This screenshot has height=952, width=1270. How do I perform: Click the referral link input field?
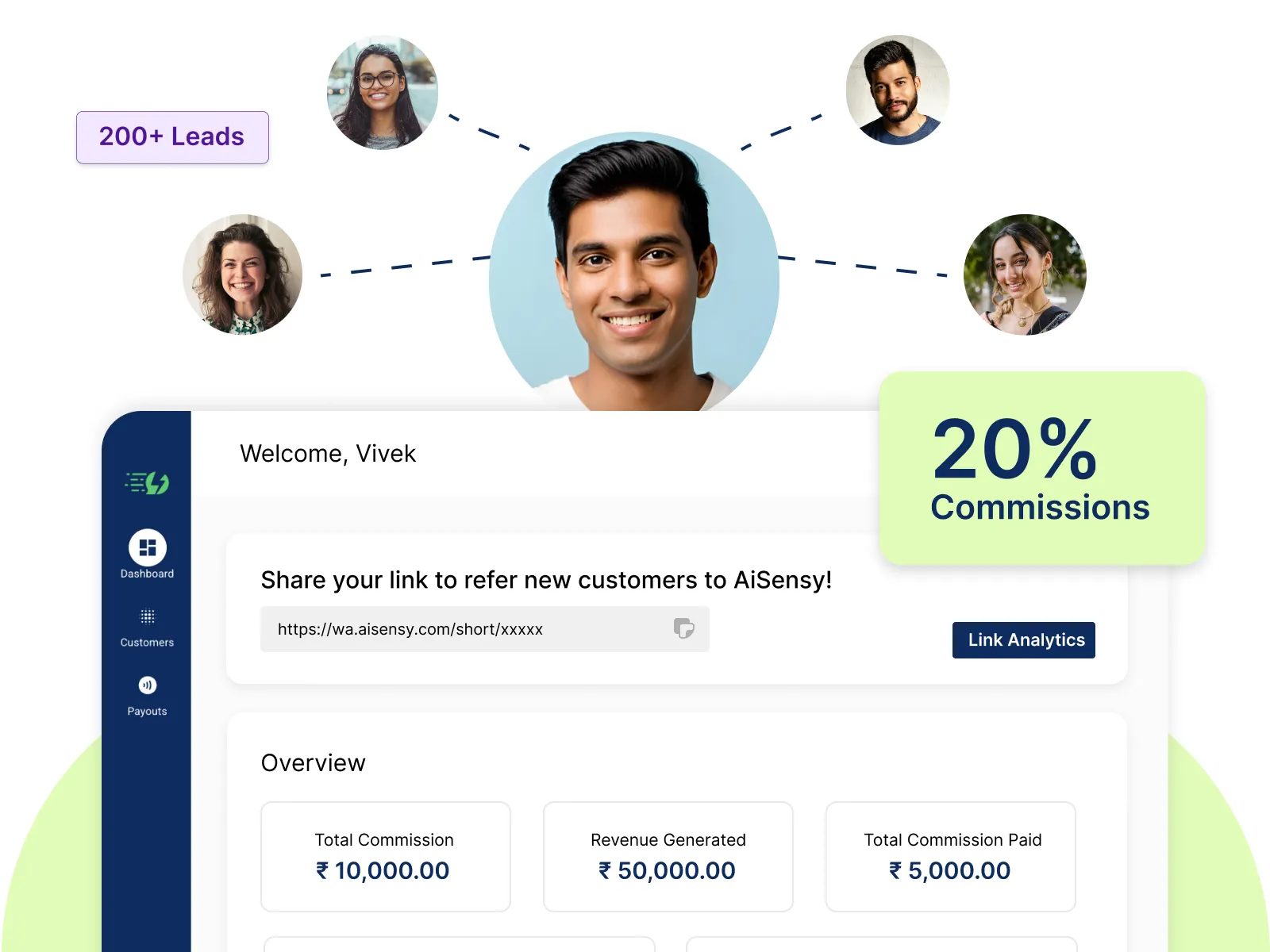[x=484, y=629]
